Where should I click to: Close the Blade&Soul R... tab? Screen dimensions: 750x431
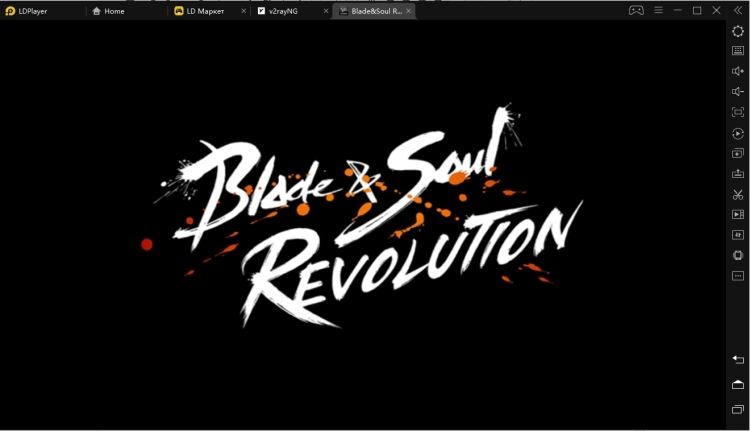408,11
